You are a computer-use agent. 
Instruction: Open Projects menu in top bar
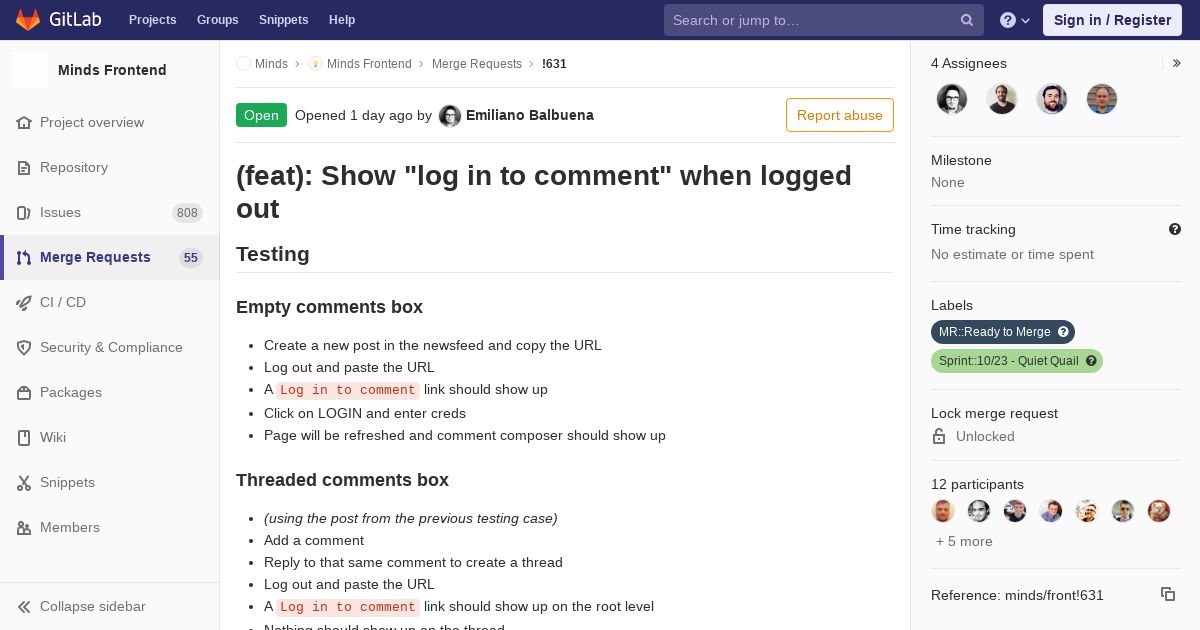tap(152, 20)
